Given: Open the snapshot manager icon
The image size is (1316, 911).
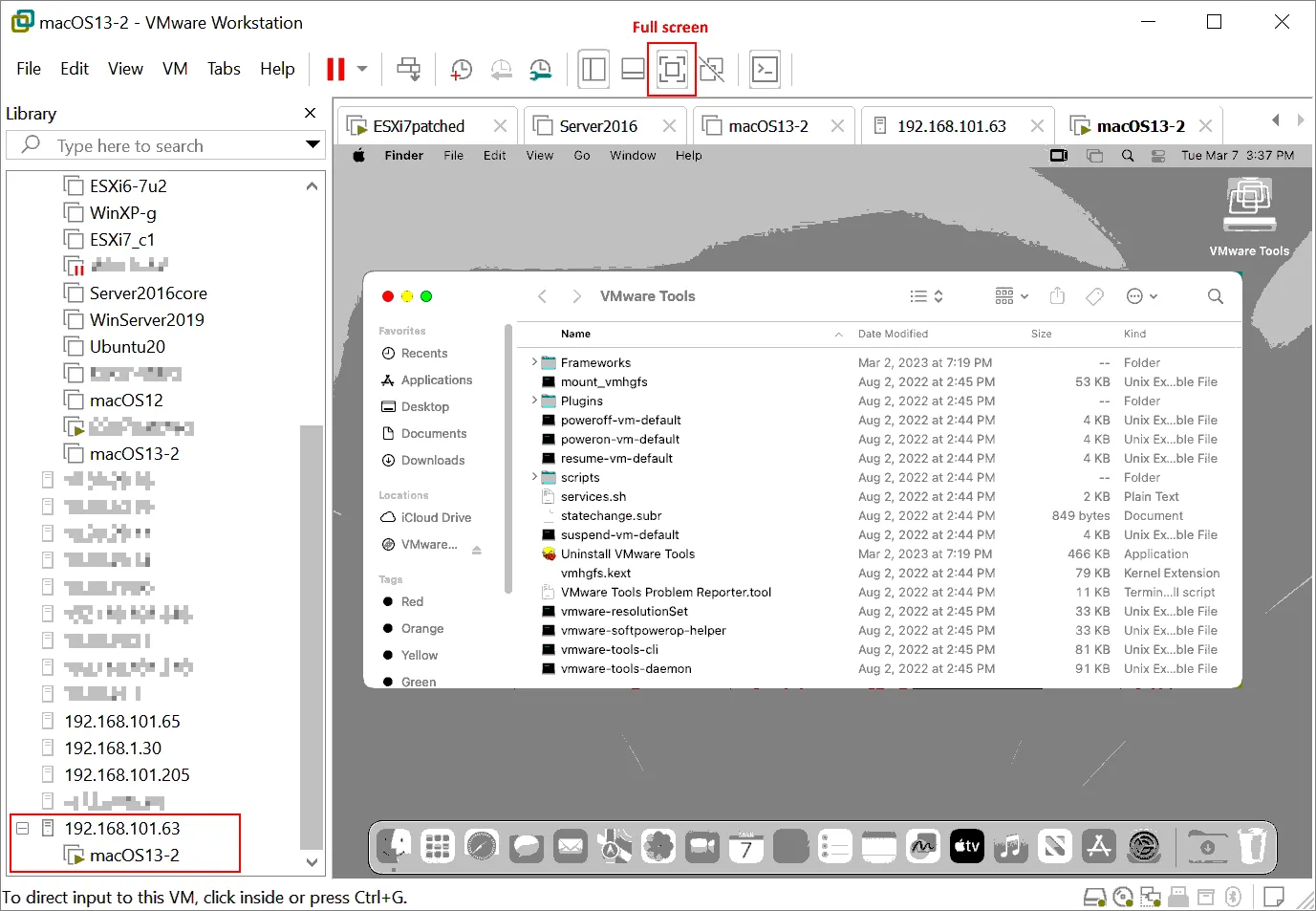Looking at the screenshot, I should [x=541, y=69].
